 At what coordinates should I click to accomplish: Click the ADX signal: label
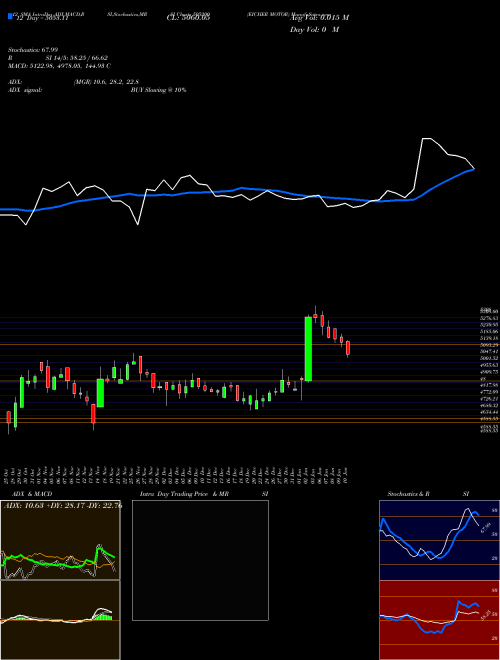point(25,90)
